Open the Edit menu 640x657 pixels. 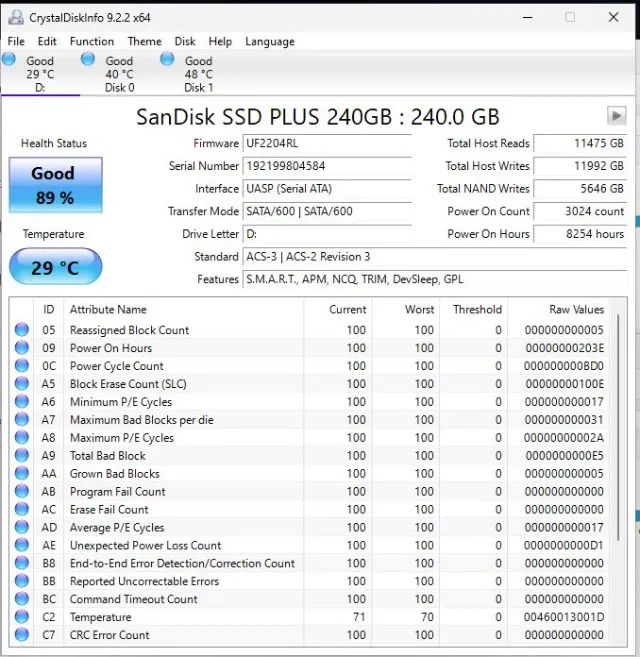pyautogui.click(x=47, y=41)
